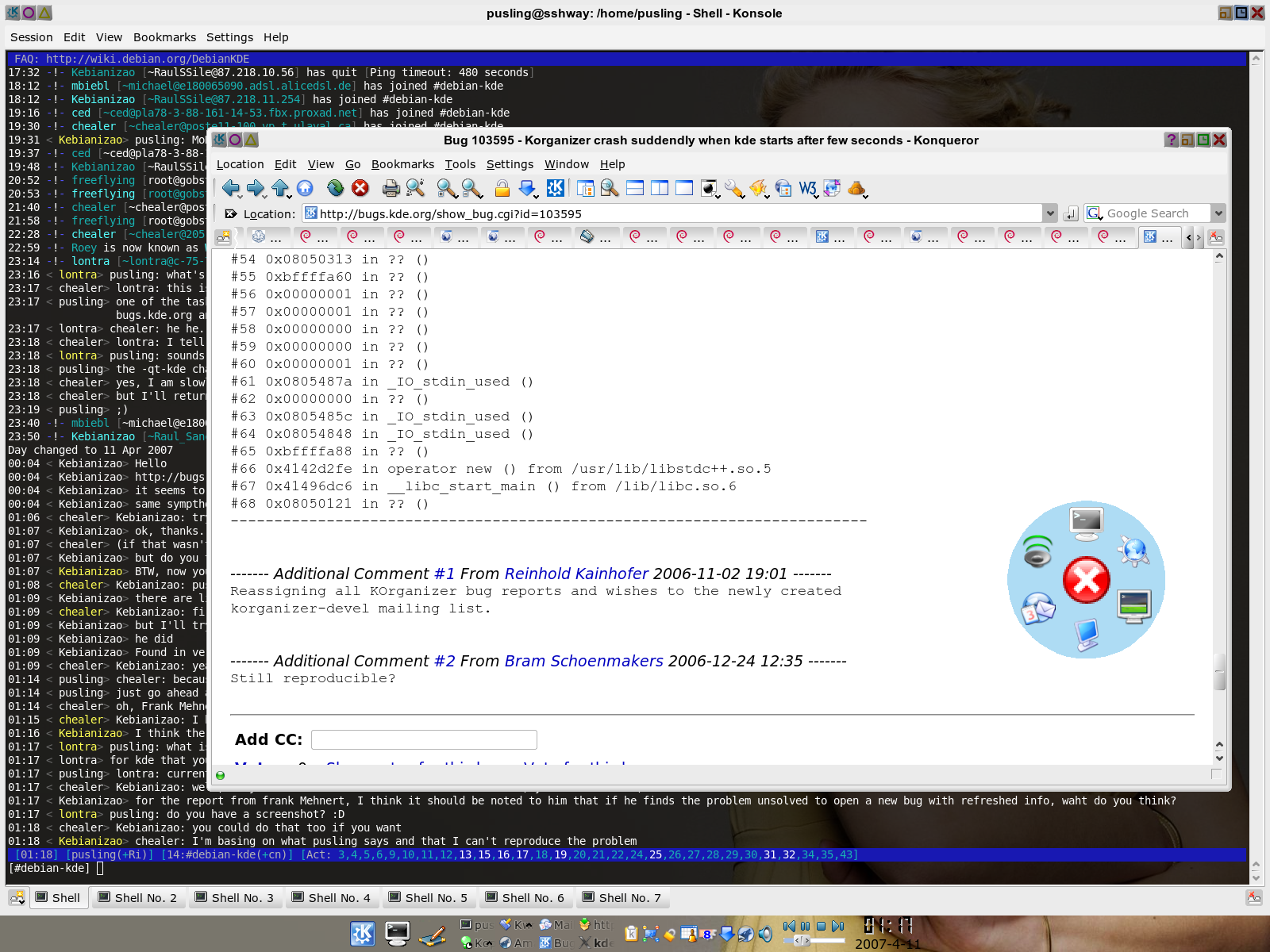Open Bram Schoenmakers link
The width and height of the screenshot is (1270, 952).
(583, 661)
